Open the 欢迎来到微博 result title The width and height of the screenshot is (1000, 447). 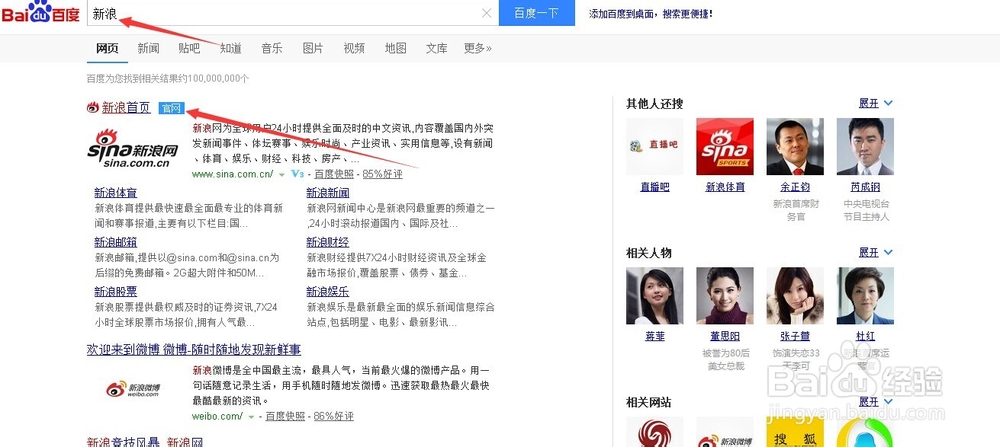[x=194, y=350]
